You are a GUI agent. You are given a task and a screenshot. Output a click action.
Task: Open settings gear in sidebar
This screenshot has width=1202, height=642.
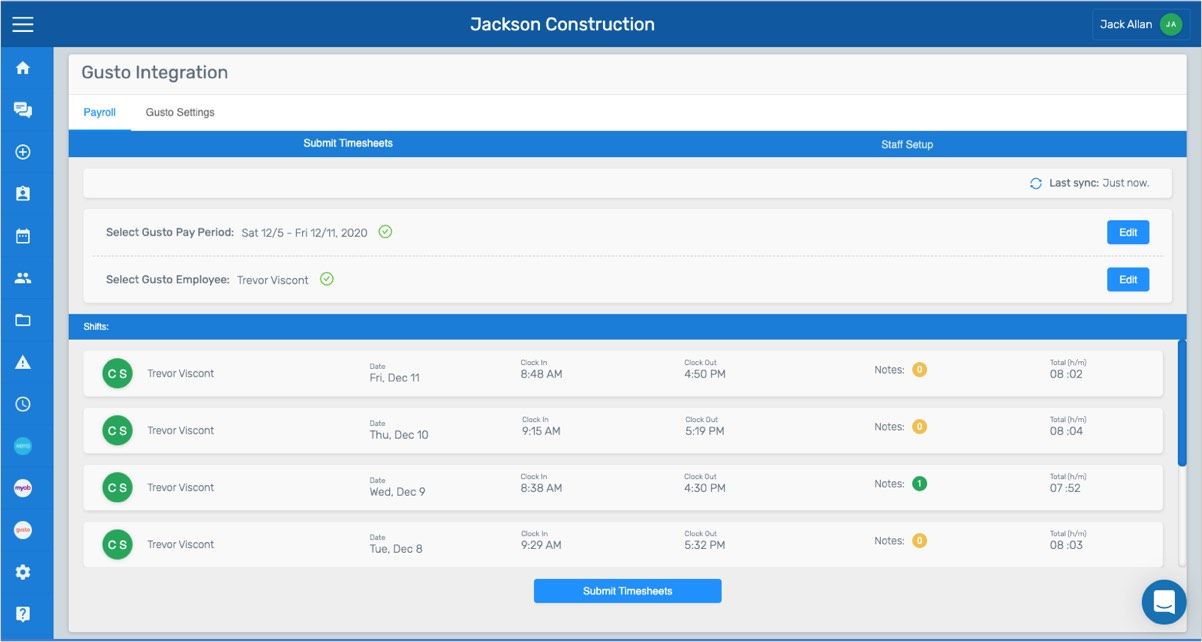point(23,572)
